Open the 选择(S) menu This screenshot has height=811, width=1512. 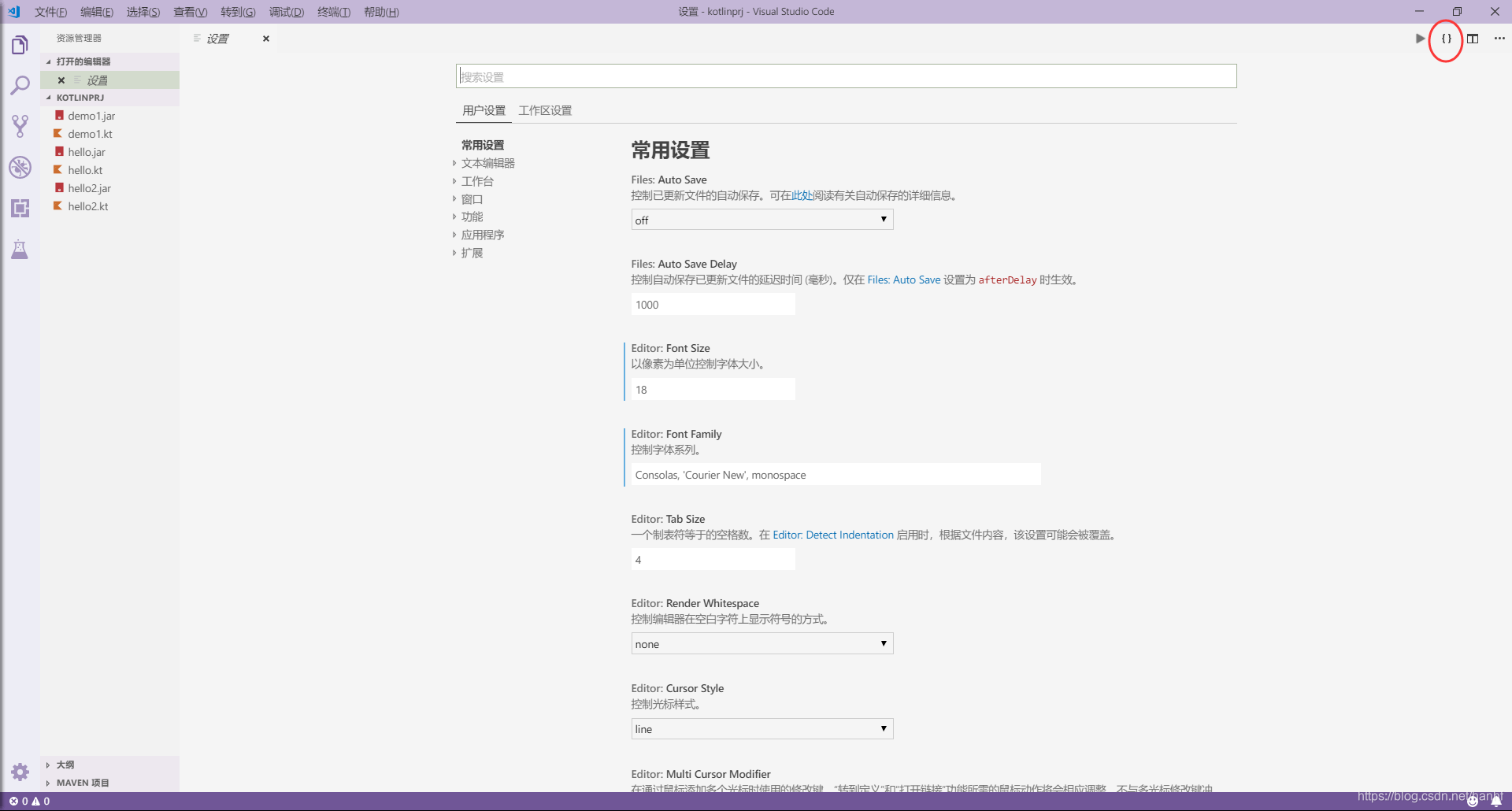tap(143, 12)
